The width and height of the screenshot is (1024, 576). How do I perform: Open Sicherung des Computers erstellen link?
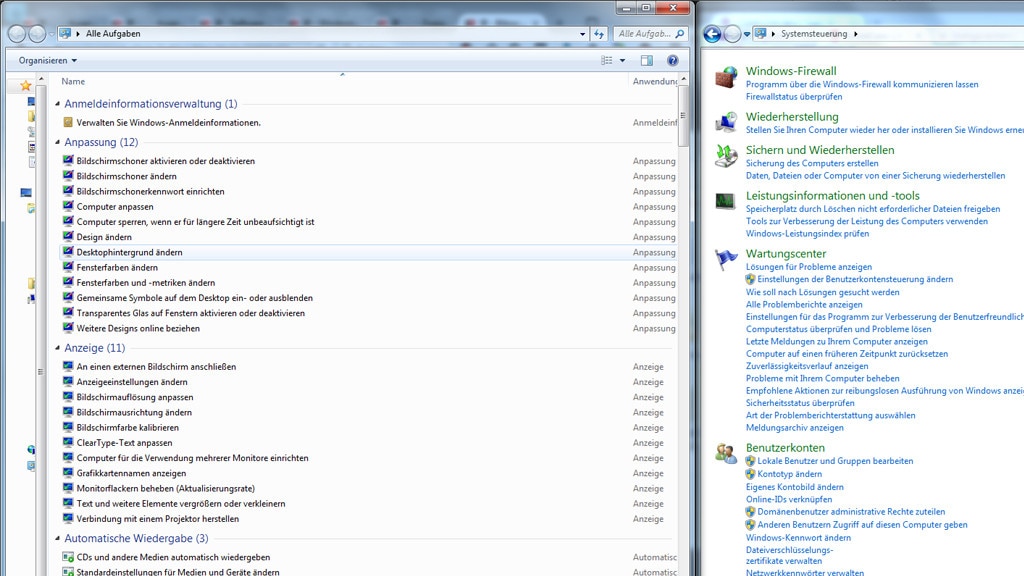click(x=812, y=163)
